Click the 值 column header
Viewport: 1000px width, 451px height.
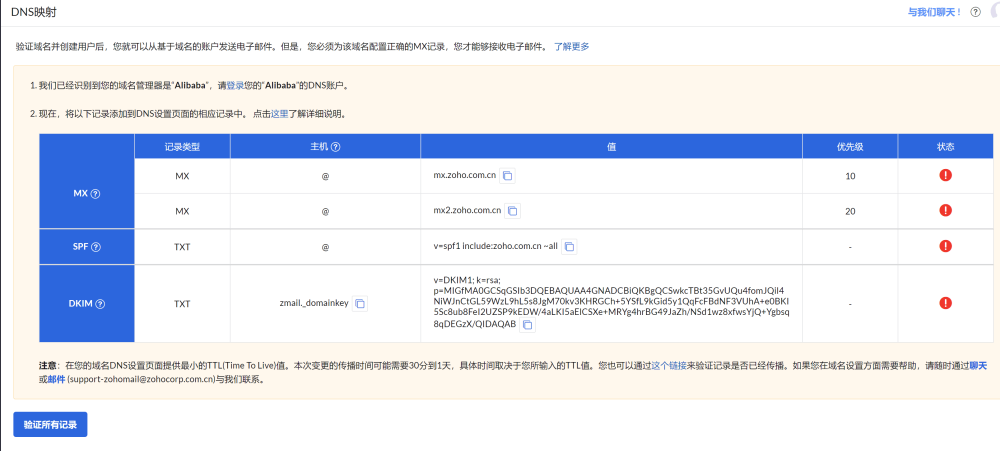pyautogui.click(x=612, y=147)
